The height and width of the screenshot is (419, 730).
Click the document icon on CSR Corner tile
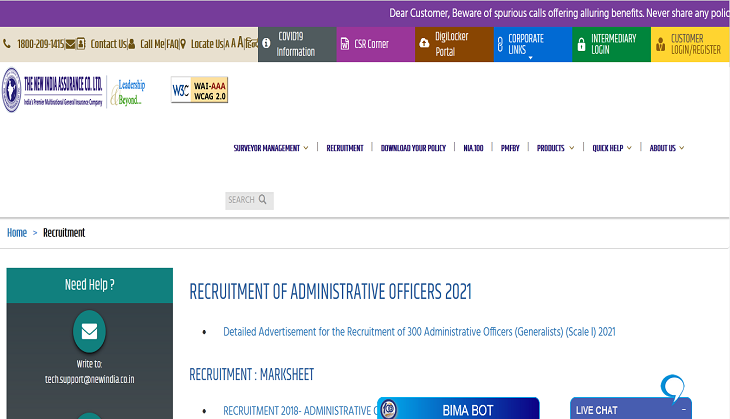345,44
